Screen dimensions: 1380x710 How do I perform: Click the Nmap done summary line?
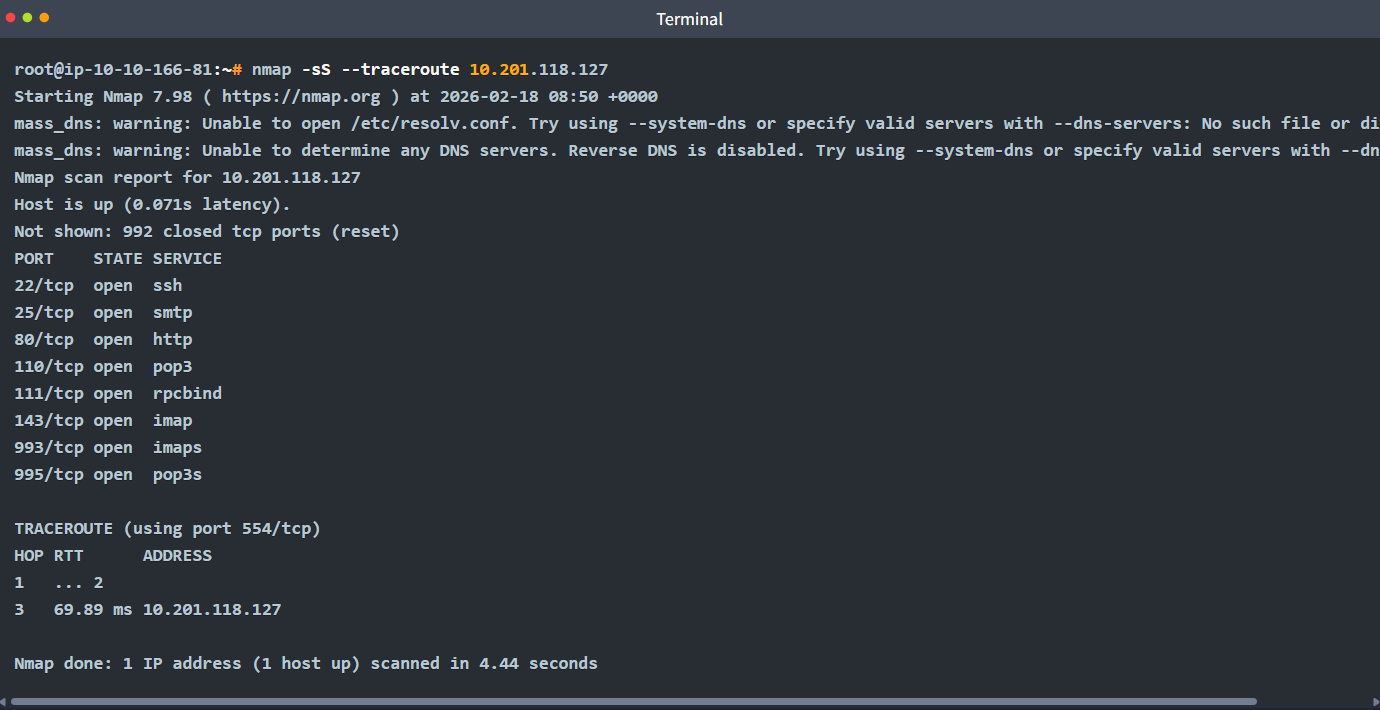[306, 664]
